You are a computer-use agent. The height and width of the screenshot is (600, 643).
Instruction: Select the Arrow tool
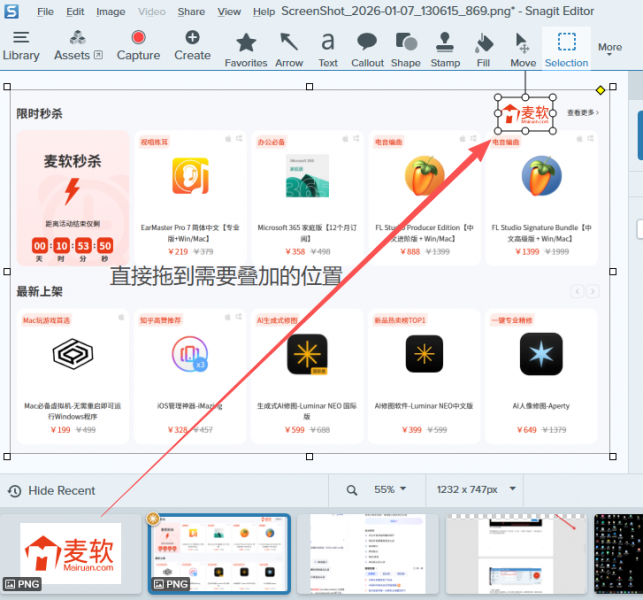[289, 48]
